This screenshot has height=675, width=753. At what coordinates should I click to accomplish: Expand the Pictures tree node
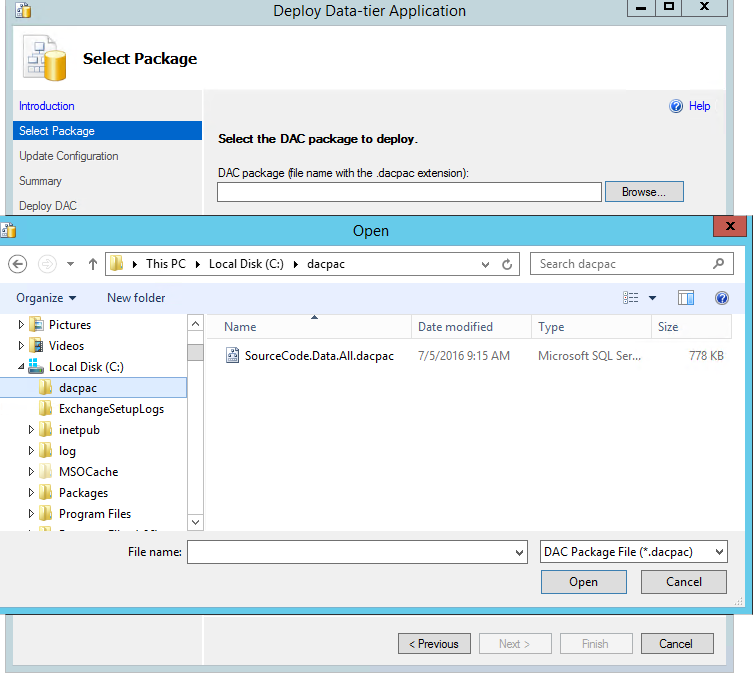(x=21, y=325)
